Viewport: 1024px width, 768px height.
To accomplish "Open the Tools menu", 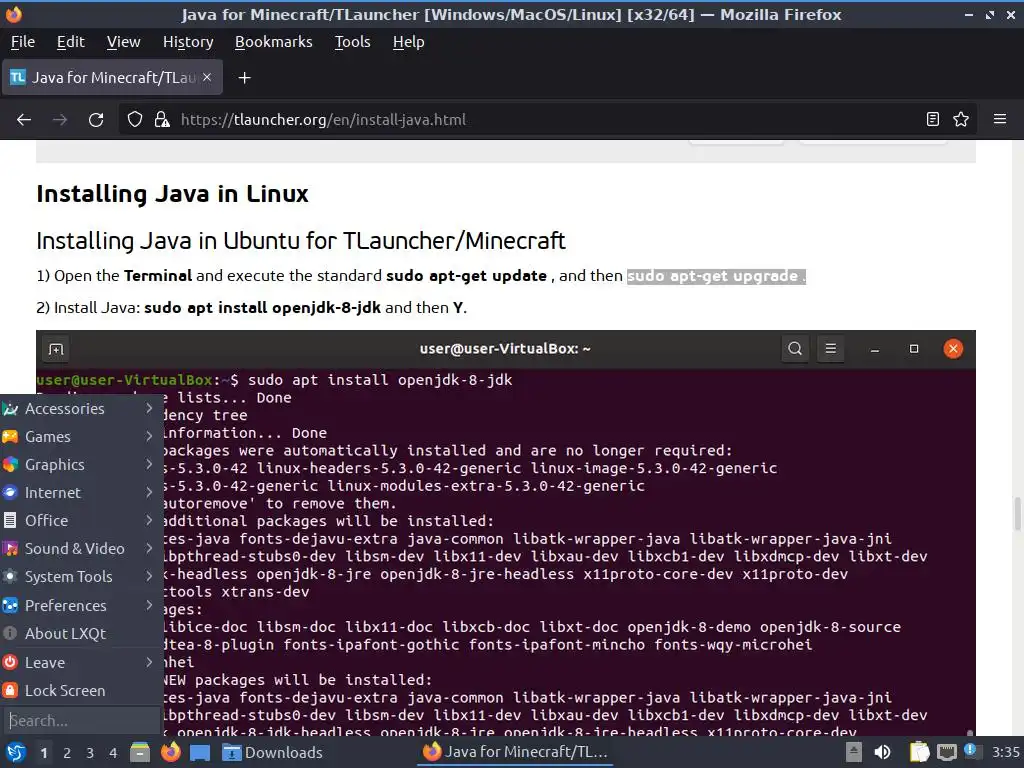I will click(353, 42).
